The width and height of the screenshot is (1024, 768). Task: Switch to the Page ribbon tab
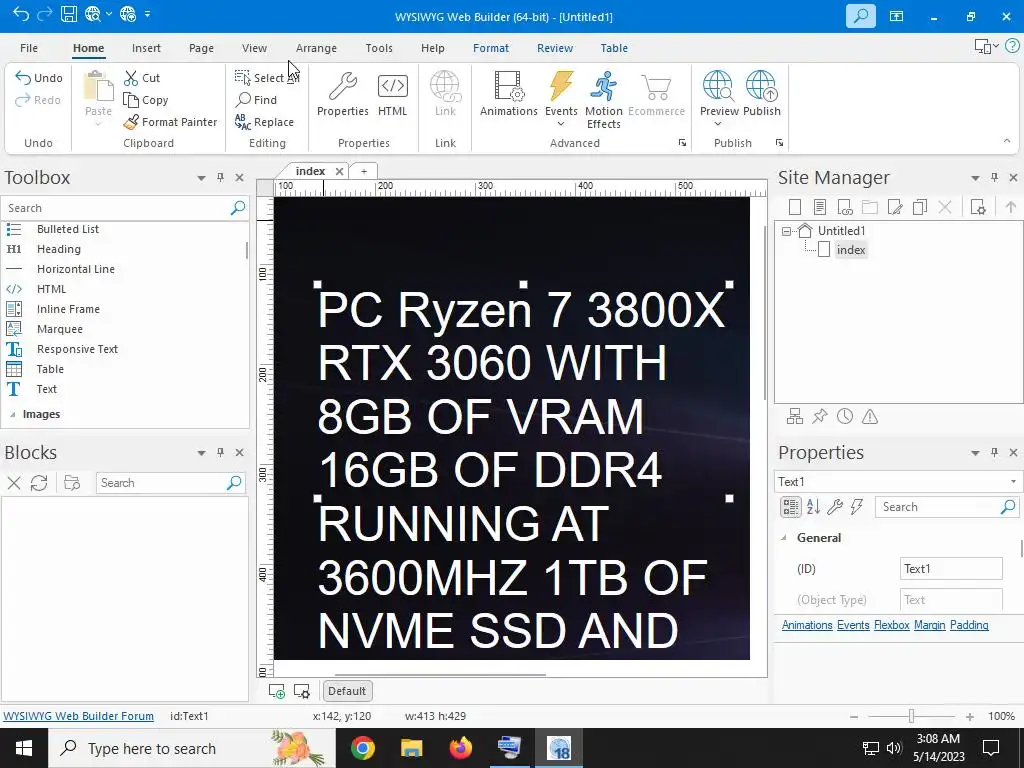click(x=201, y=48)
